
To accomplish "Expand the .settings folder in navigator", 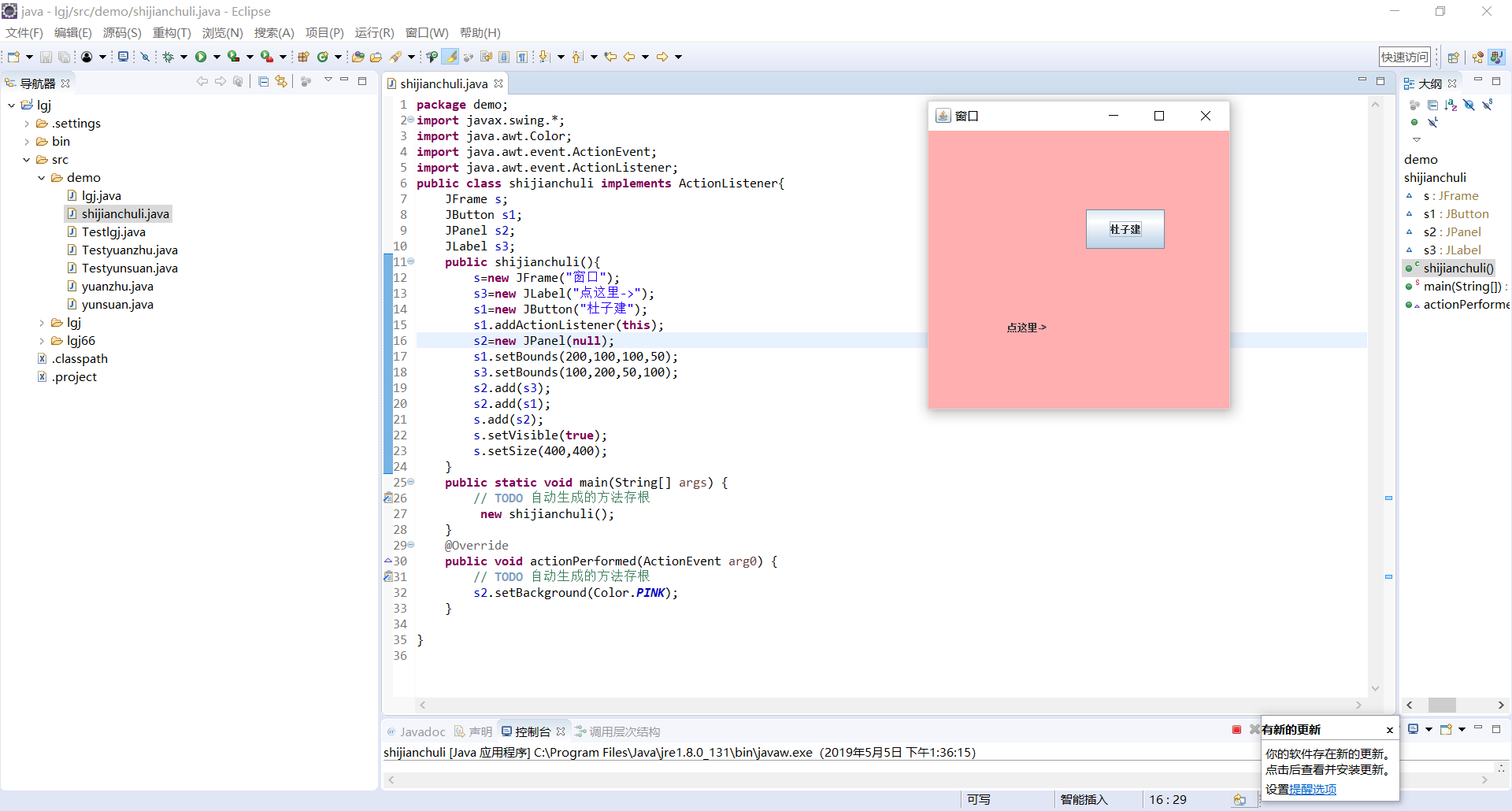I will tap(27, 124).
